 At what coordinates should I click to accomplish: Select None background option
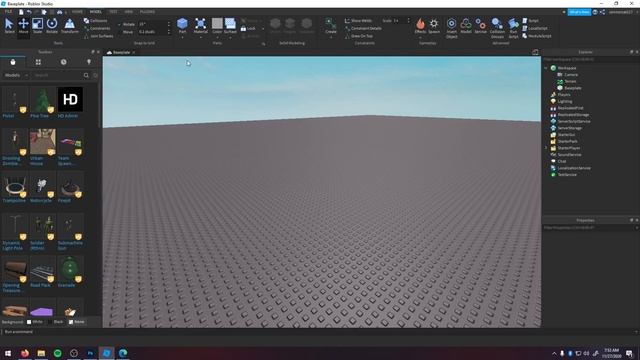pos(76,322)
